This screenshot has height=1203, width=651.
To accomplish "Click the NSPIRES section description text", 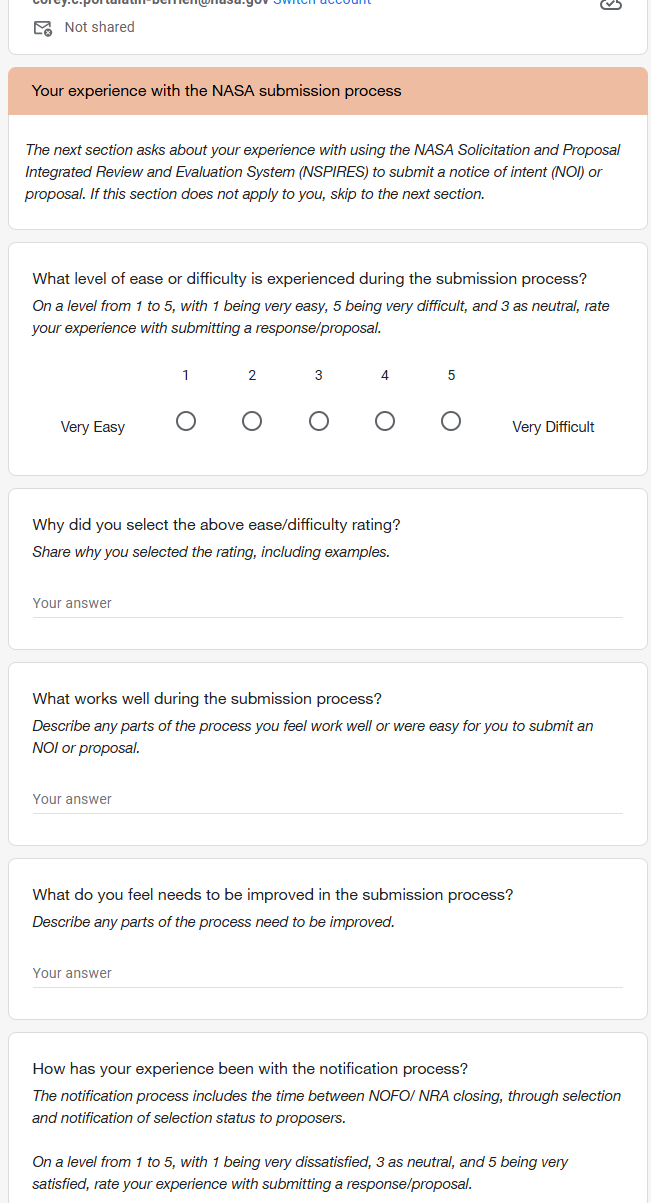I will pos(322,172).
